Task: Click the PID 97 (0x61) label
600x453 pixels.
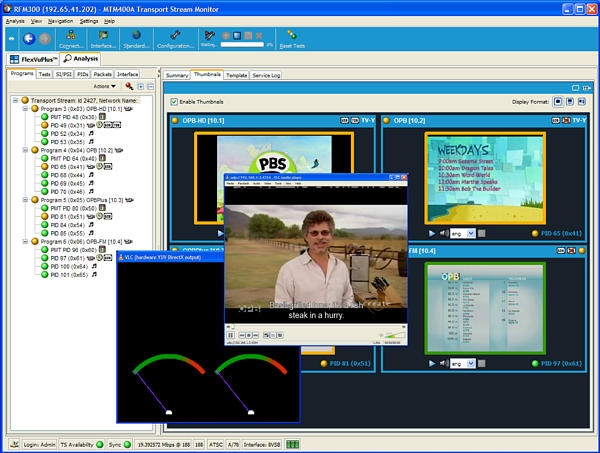Action: pos(561,363)
